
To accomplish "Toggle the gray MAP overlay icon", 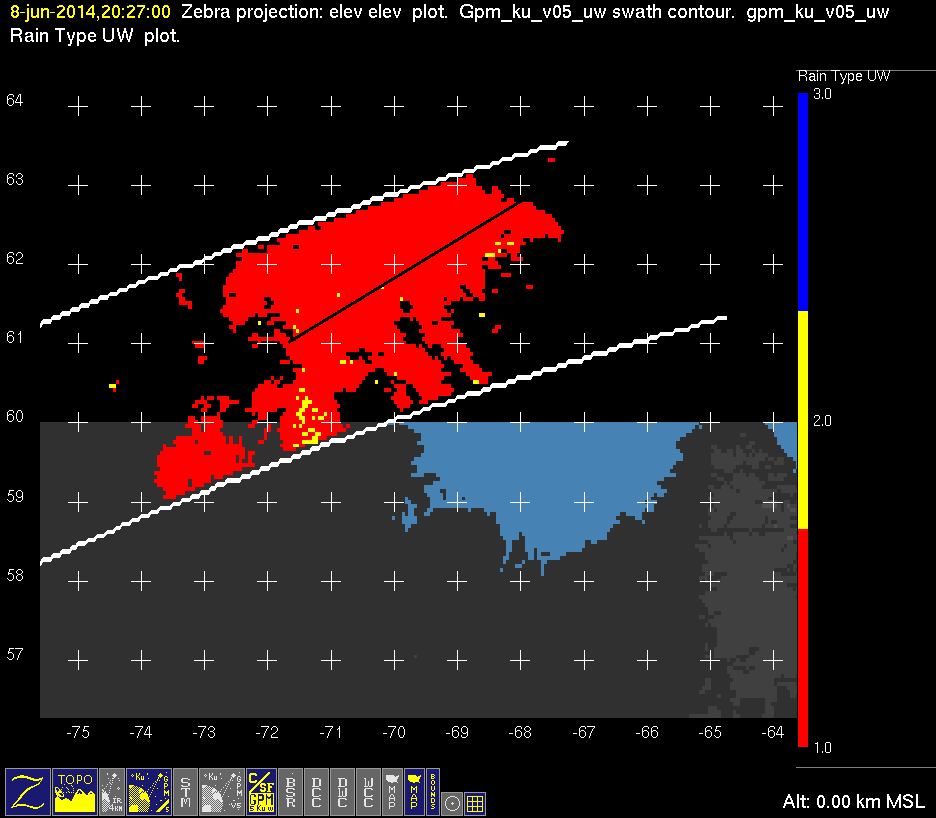I will click(392, 791).
